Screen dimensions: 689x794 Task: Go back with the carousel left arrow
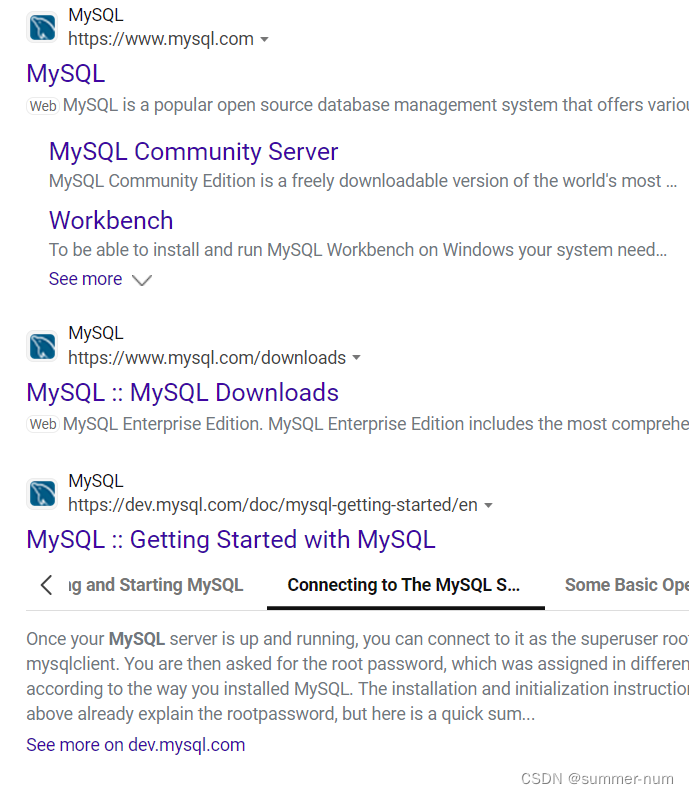tap(47, 585)
